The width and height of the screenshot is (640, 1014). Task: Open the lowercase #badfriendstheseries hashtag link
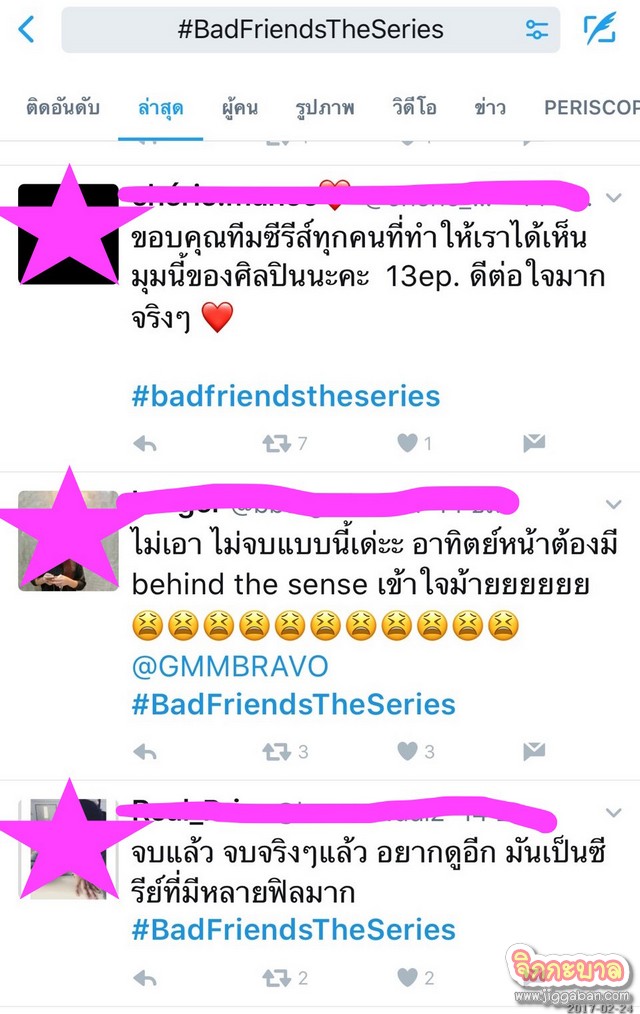tap(286, 396)
